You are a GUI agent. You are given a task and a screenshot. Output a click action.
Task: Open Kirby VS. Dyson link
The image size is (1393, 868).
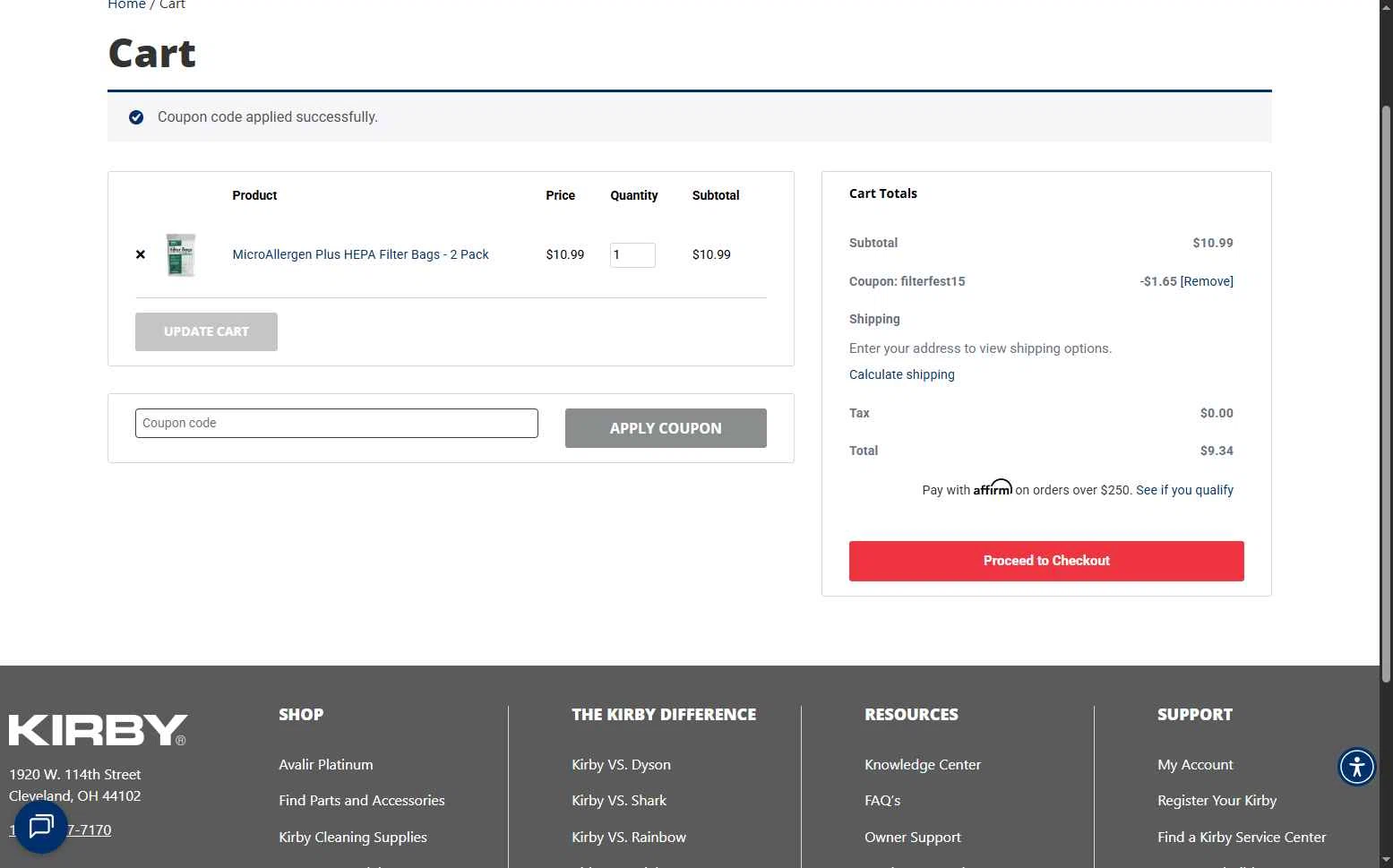[x=621, y=764]
